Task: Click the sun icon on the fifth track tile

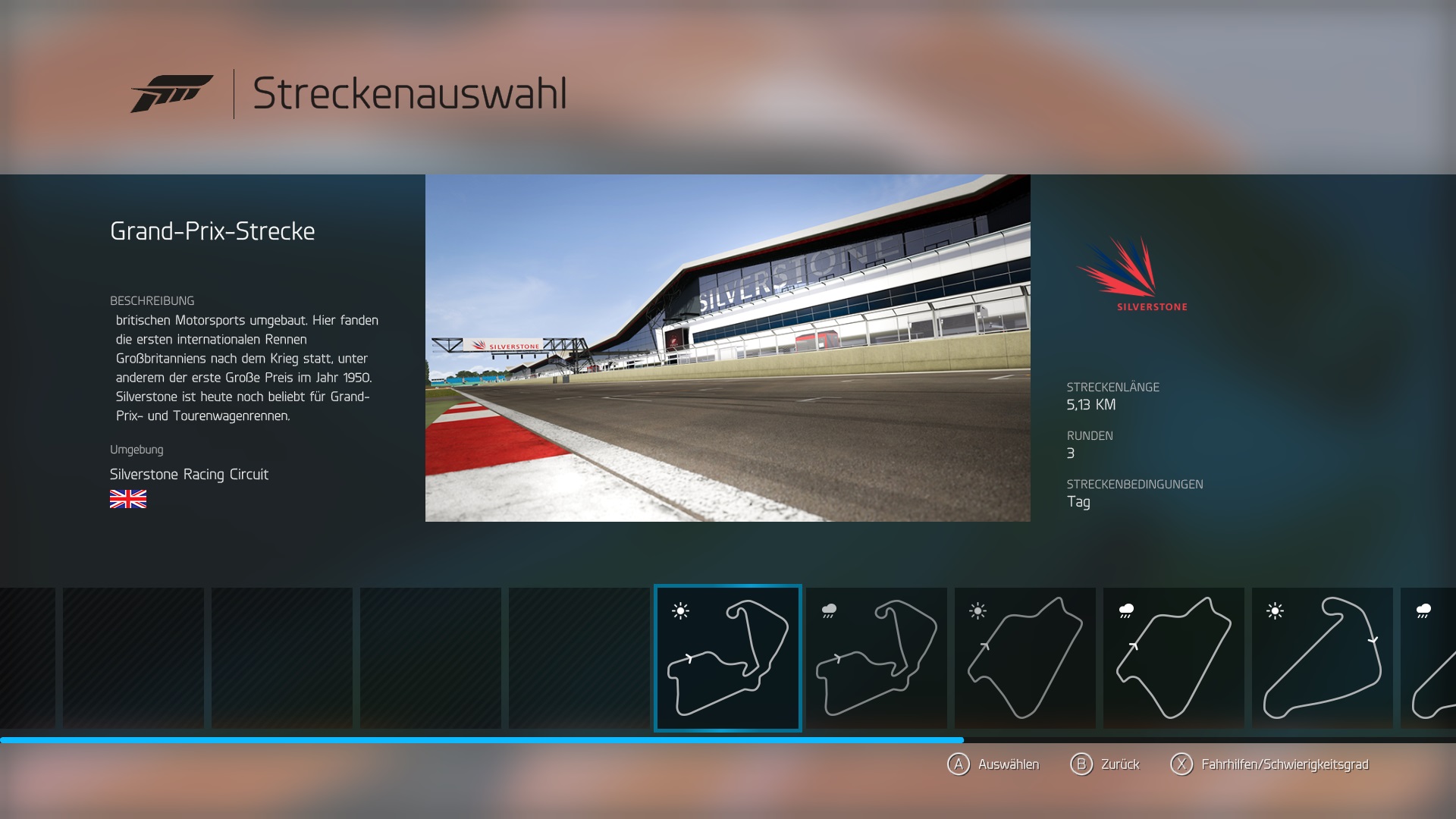Action: pyautogui.click(x=1275, y=611)
